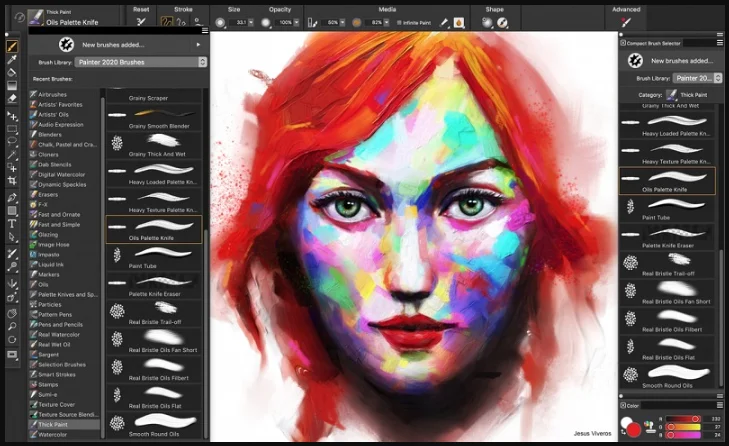This screenshot has width=729, height=446.
Task: Open the Size preview dab icon
Action: coord(220,22)
